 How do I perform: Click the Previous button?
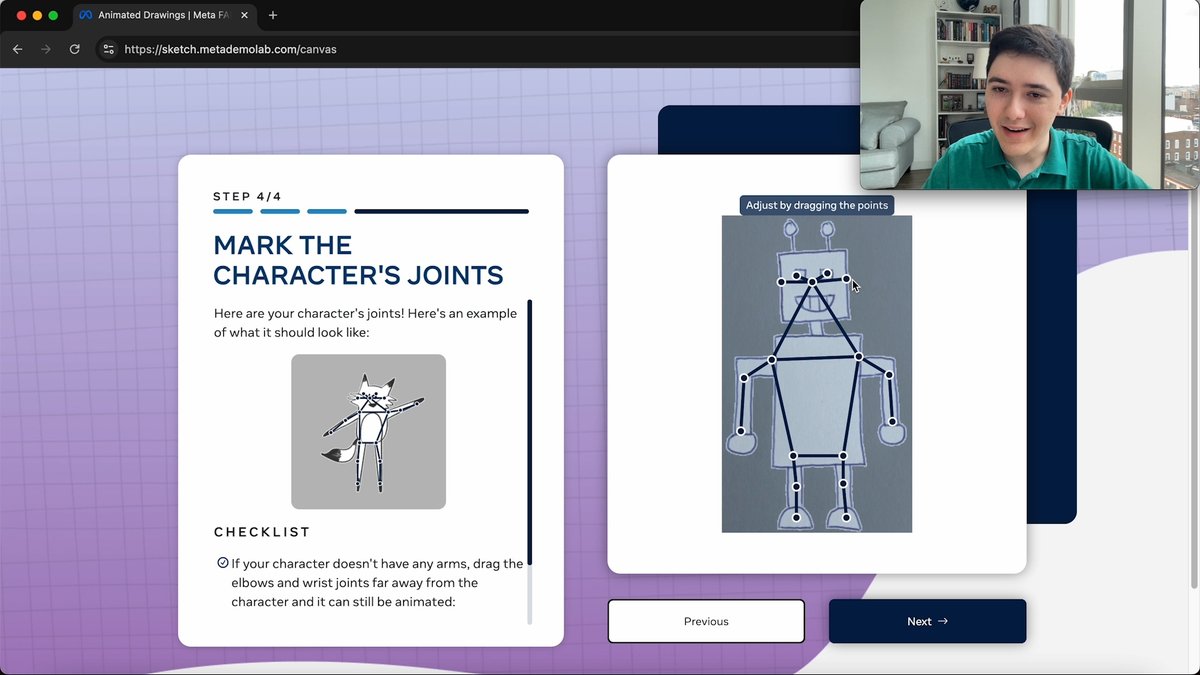pos(706,621)
